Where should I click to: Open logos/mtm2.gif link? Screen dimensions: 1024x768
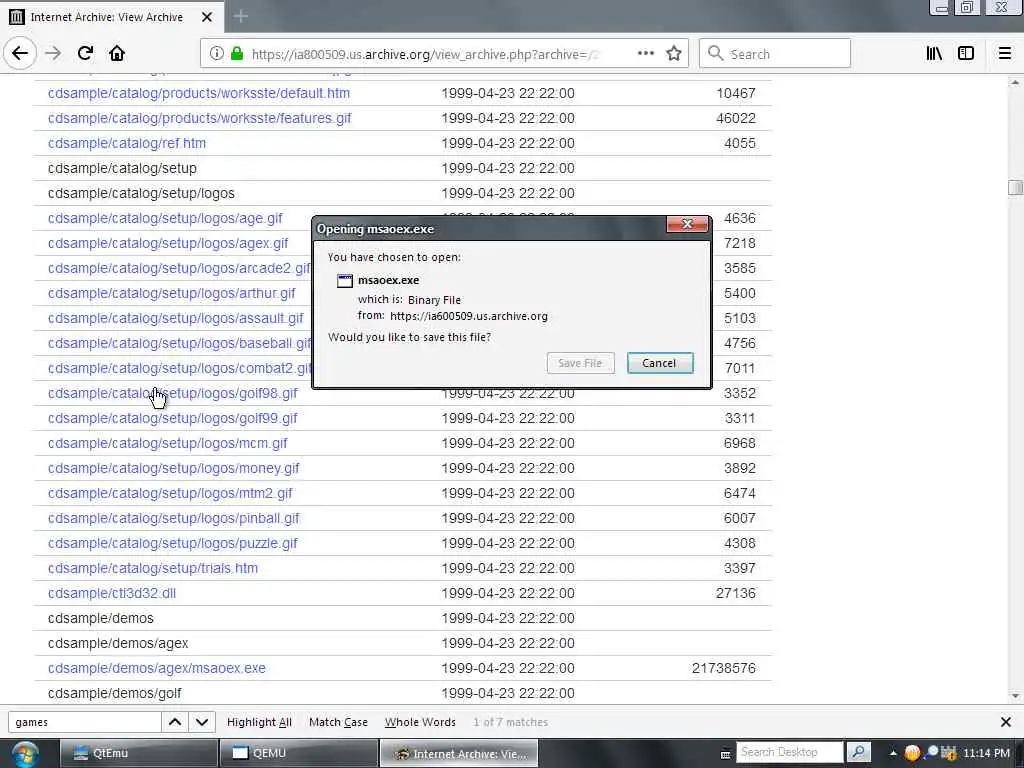coord(170,493)
